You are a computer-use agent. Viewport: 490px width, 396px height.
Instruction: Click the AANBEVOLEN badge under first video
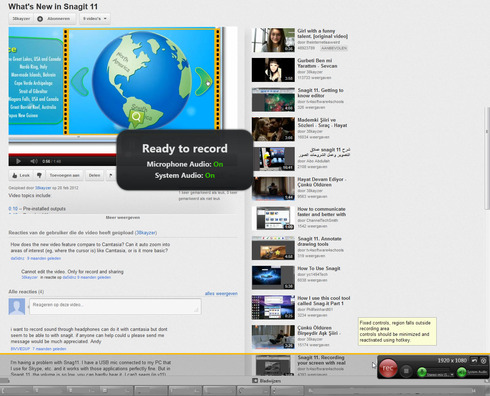click(x=334, y=48)
